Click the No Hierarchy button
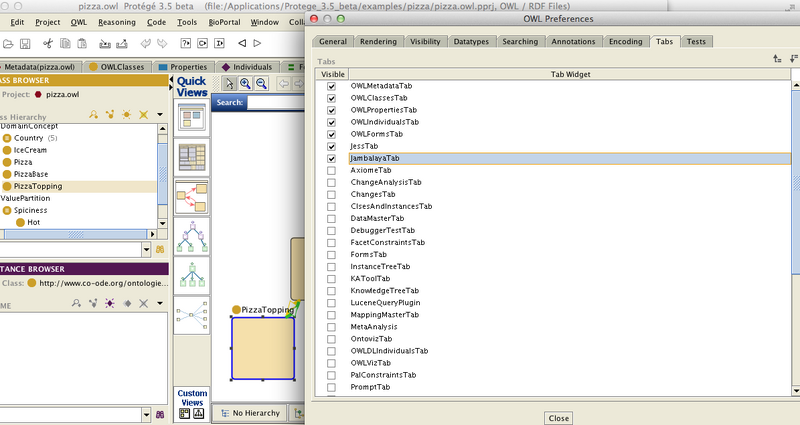This screenshot has width=800, height=425. (x=251, y=413)
